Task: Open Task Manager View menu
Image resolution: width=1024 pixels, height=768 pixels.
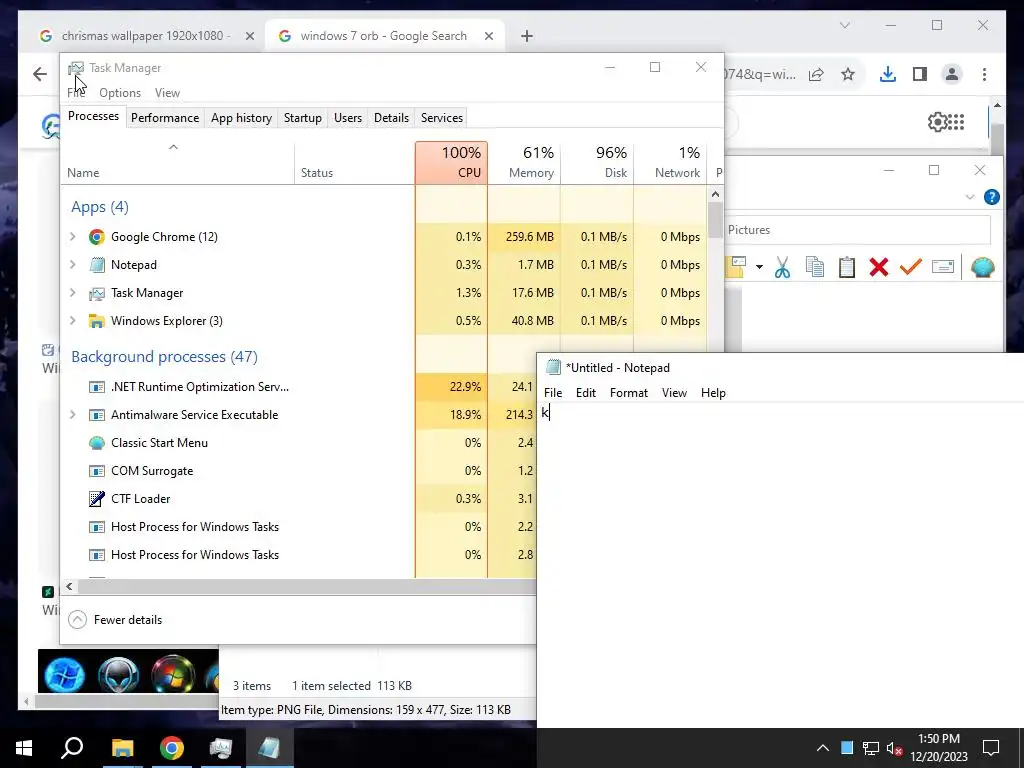Action: click(167, 93)
